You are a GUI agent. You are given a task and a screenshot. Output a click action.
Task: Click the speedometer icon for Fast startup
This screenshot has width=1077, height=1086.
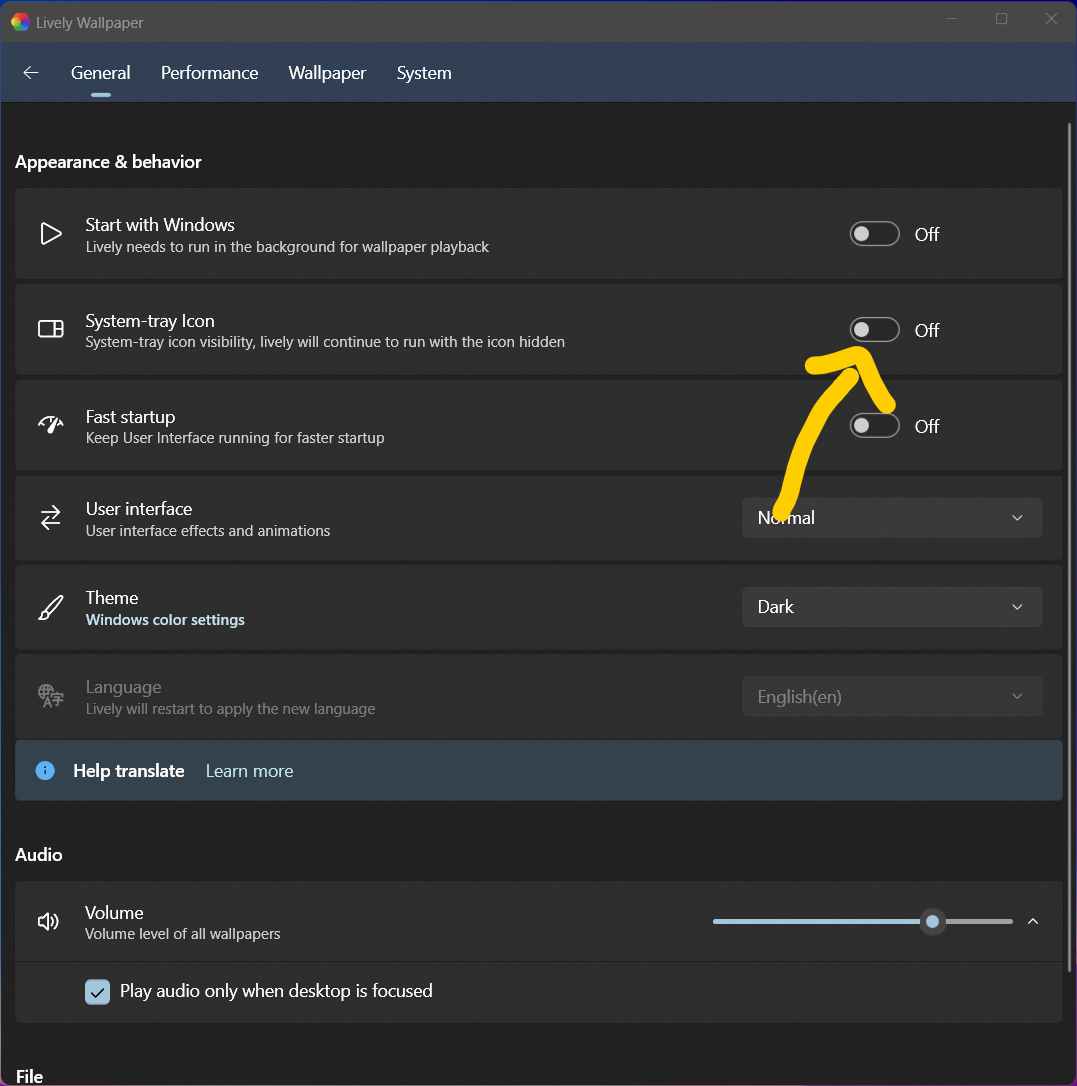tap(51, 424)
